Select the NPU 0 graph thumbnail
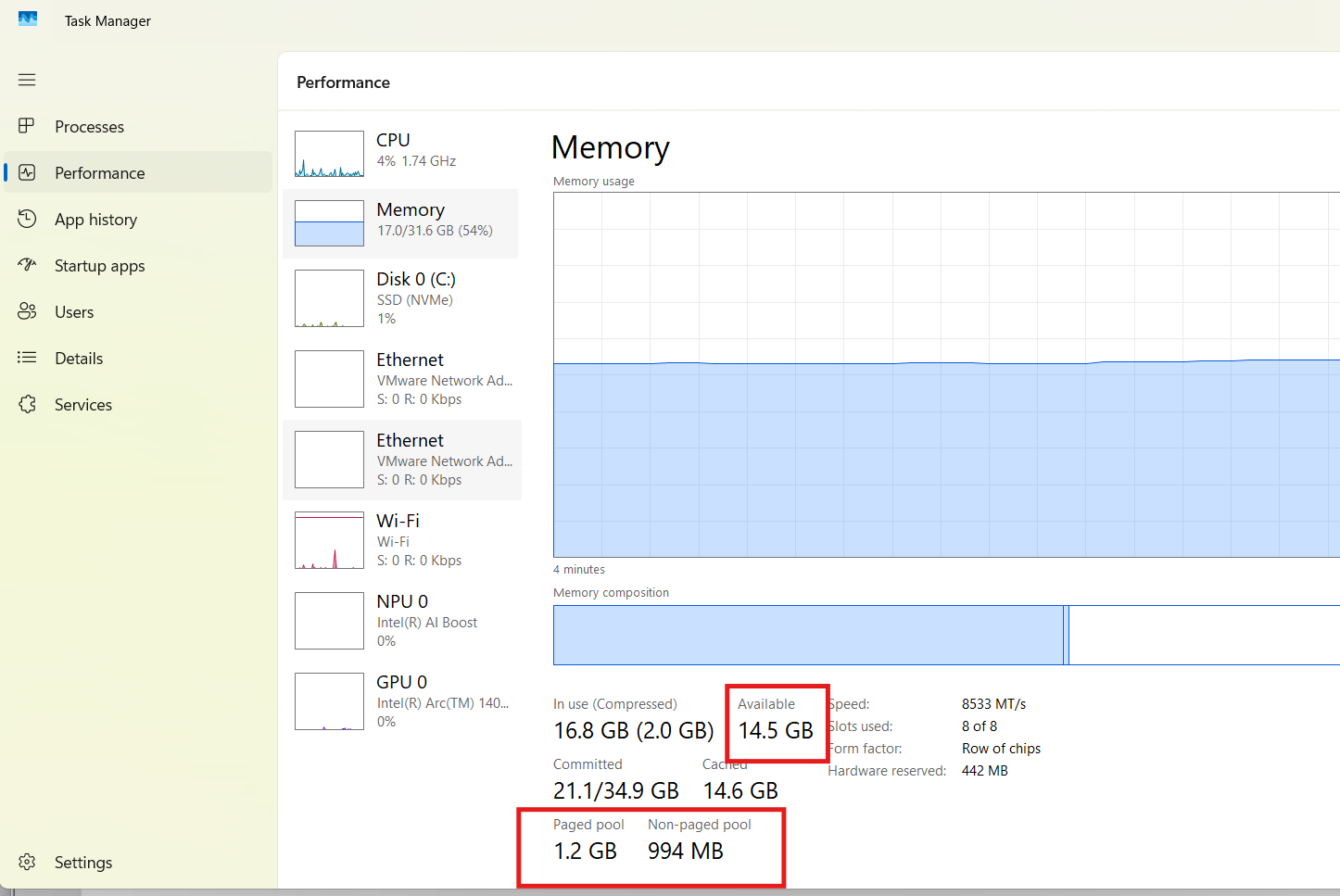This screenshot has height=896, width=1340. point(329,621)
